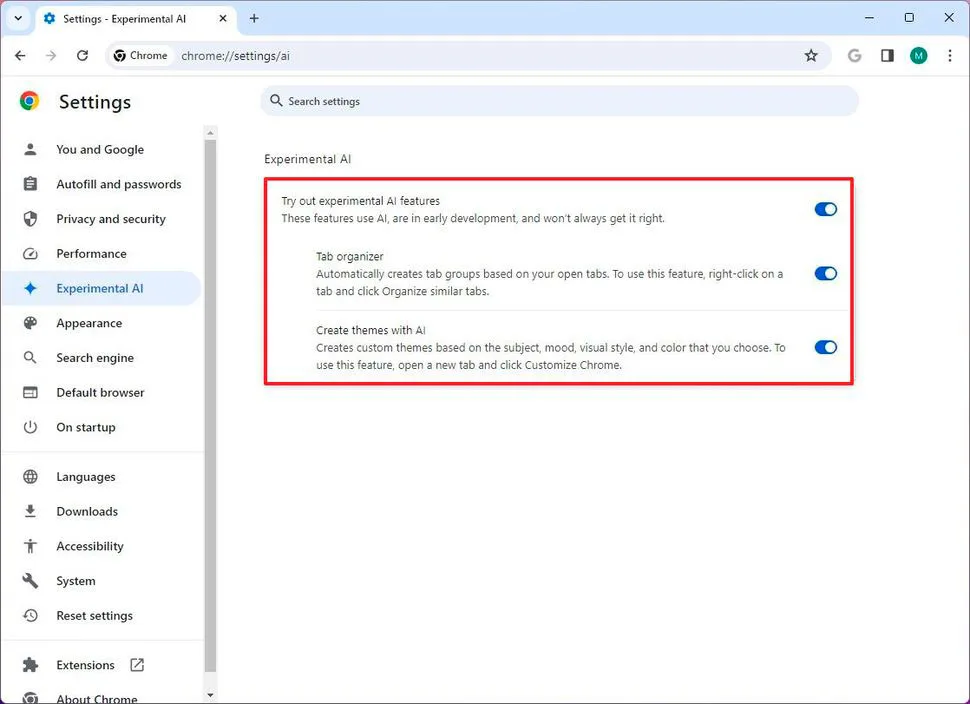The height and width of the screenshot is (704, 970).
Task: Click the address bar URL chrome://settings/ai
Action: pyautogui.click(x=235, y=56)
